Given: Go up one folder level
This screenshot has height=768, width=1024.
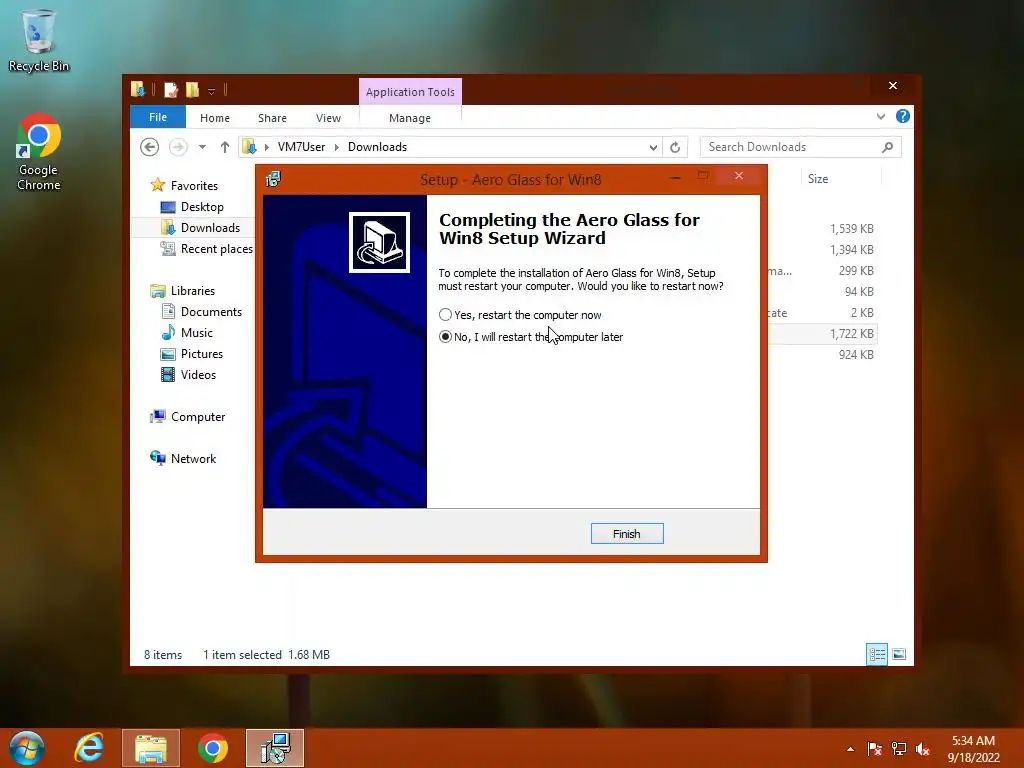Looking at the screenshot, I should (225, 147).
